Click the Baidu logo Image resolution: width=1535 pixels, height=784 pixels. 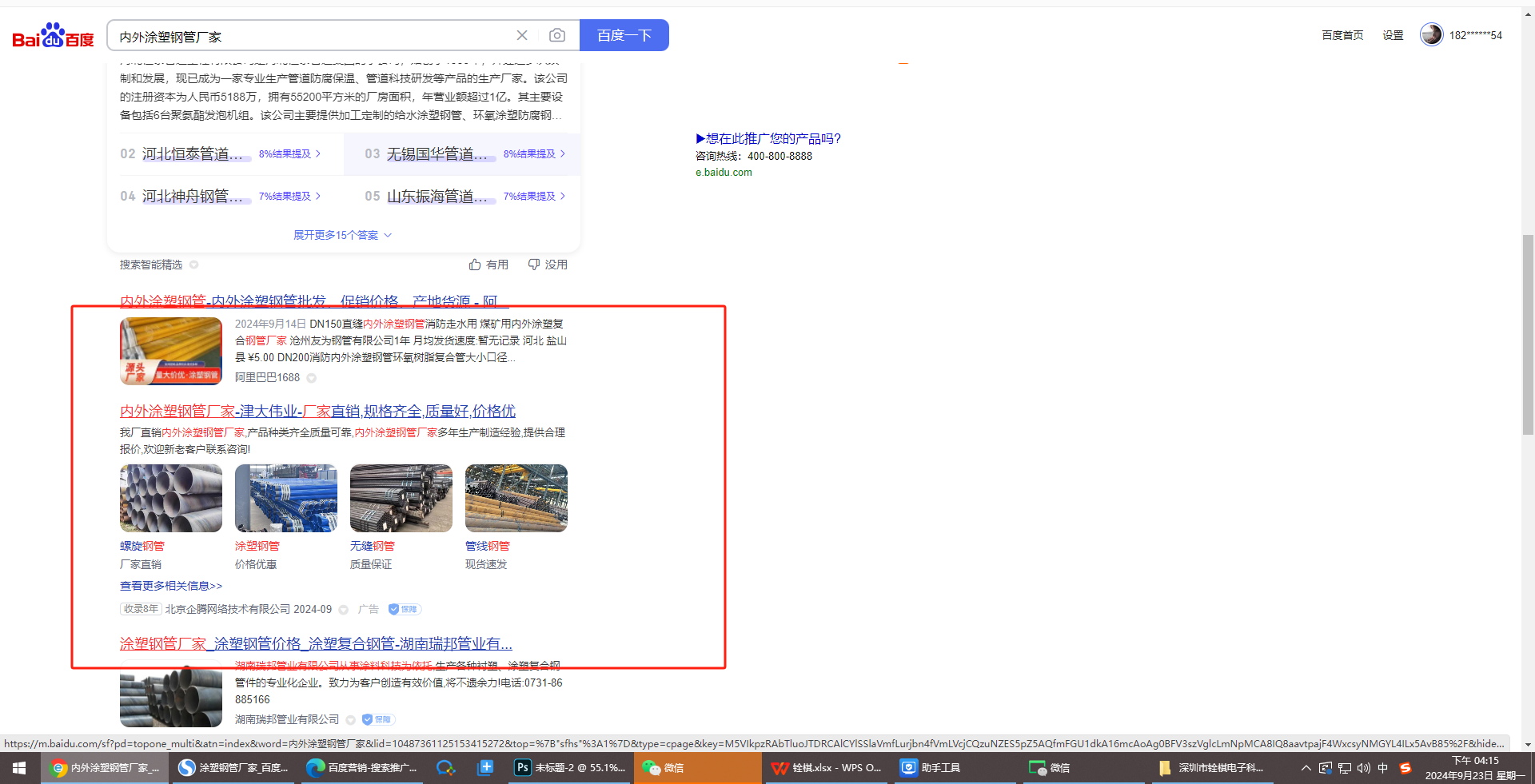coord(54,35)
